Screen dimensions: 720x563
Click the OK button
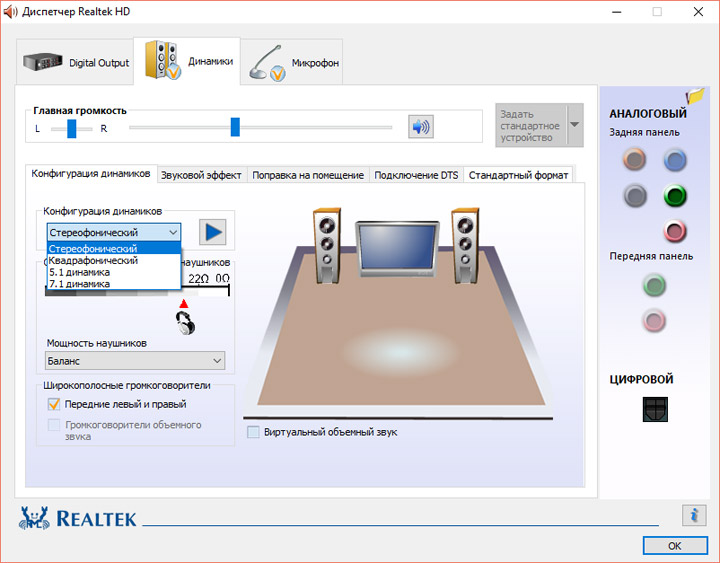[x=675, y=546]
